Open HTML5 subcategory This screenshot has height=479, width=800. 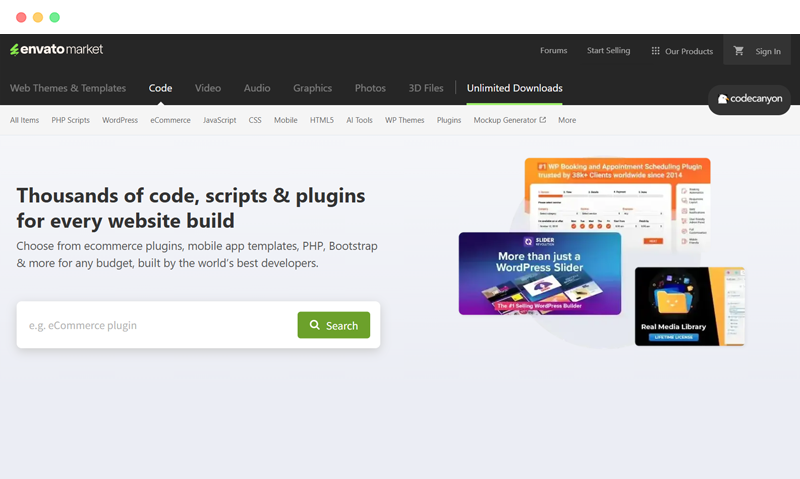point(321,120)
